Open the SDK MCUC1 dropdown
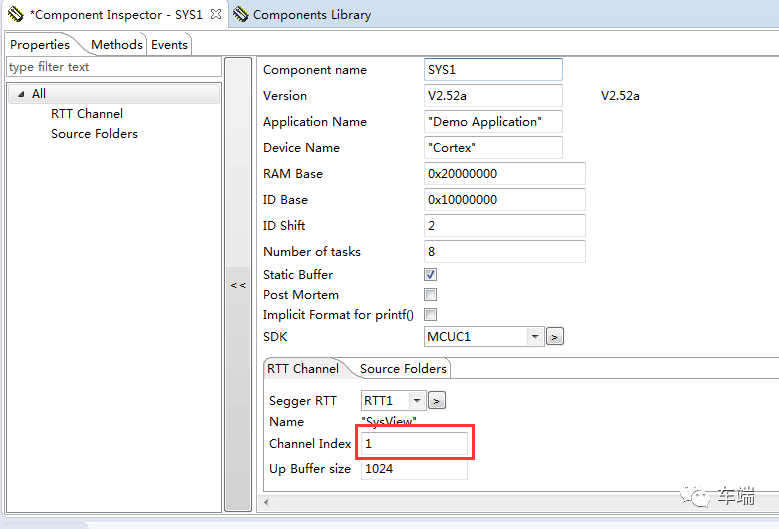The image size is (779, 529). click(x=535, y=337)
